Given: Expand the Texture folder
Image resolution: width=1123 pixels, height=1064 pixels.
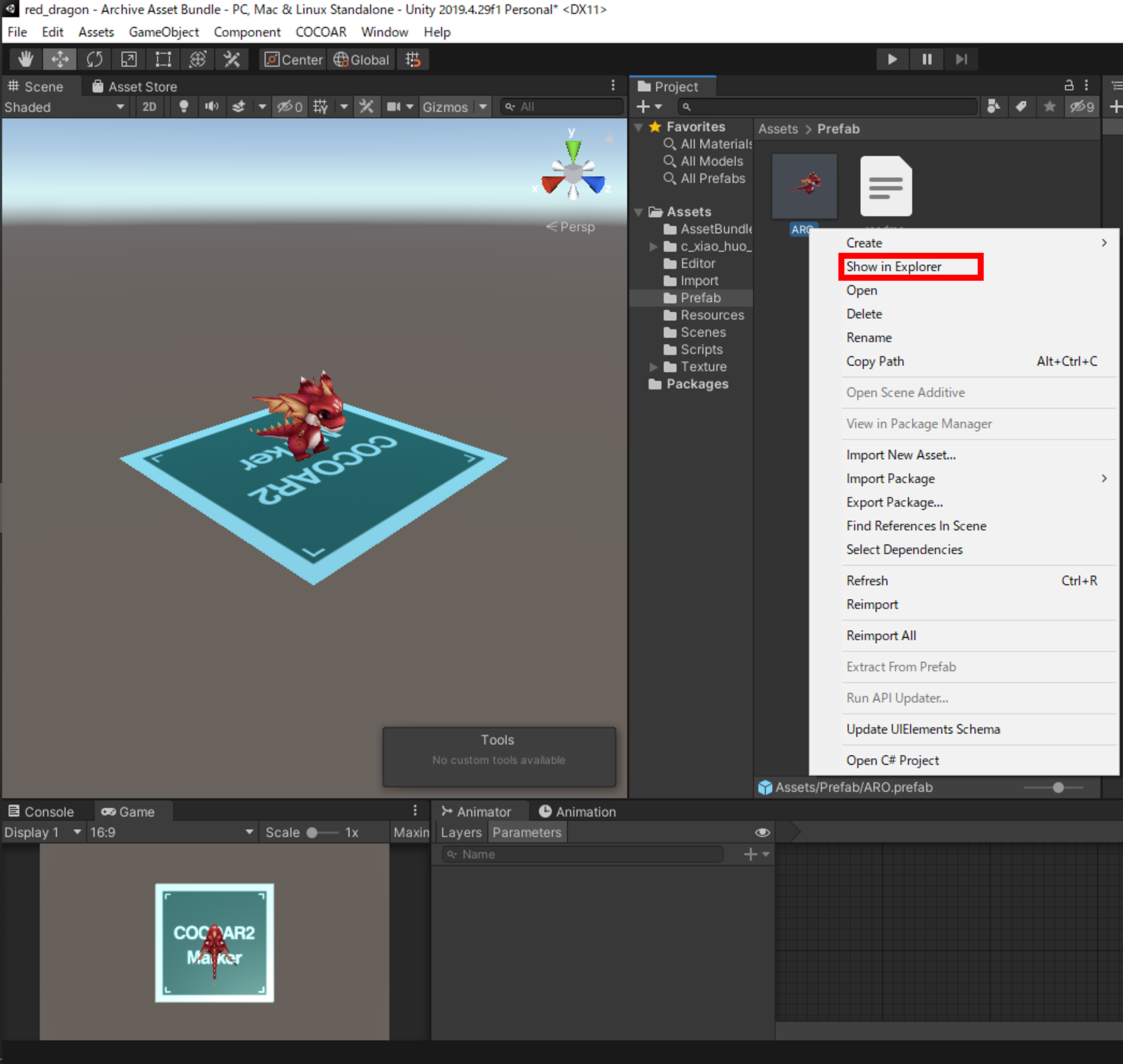Looking at the screenshot, I should pos(654,367).
